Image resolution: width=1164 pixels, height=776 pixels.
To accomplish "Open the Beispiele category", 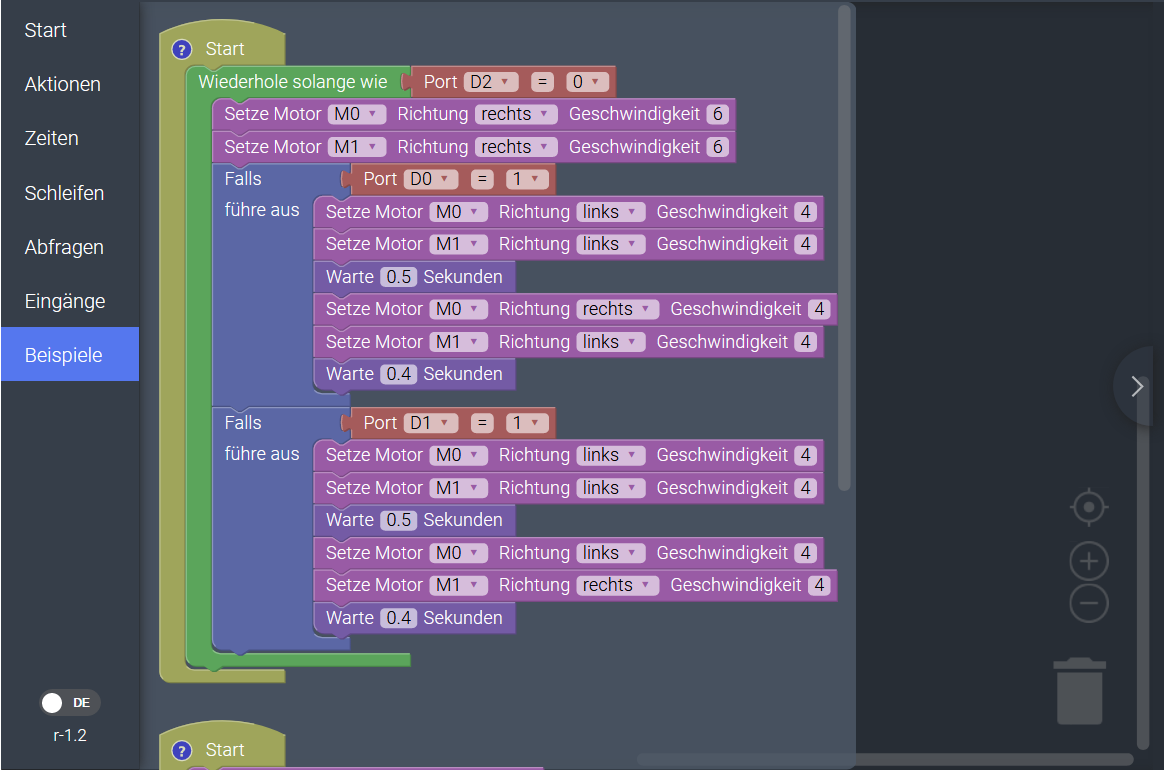I will click(64, 355).
